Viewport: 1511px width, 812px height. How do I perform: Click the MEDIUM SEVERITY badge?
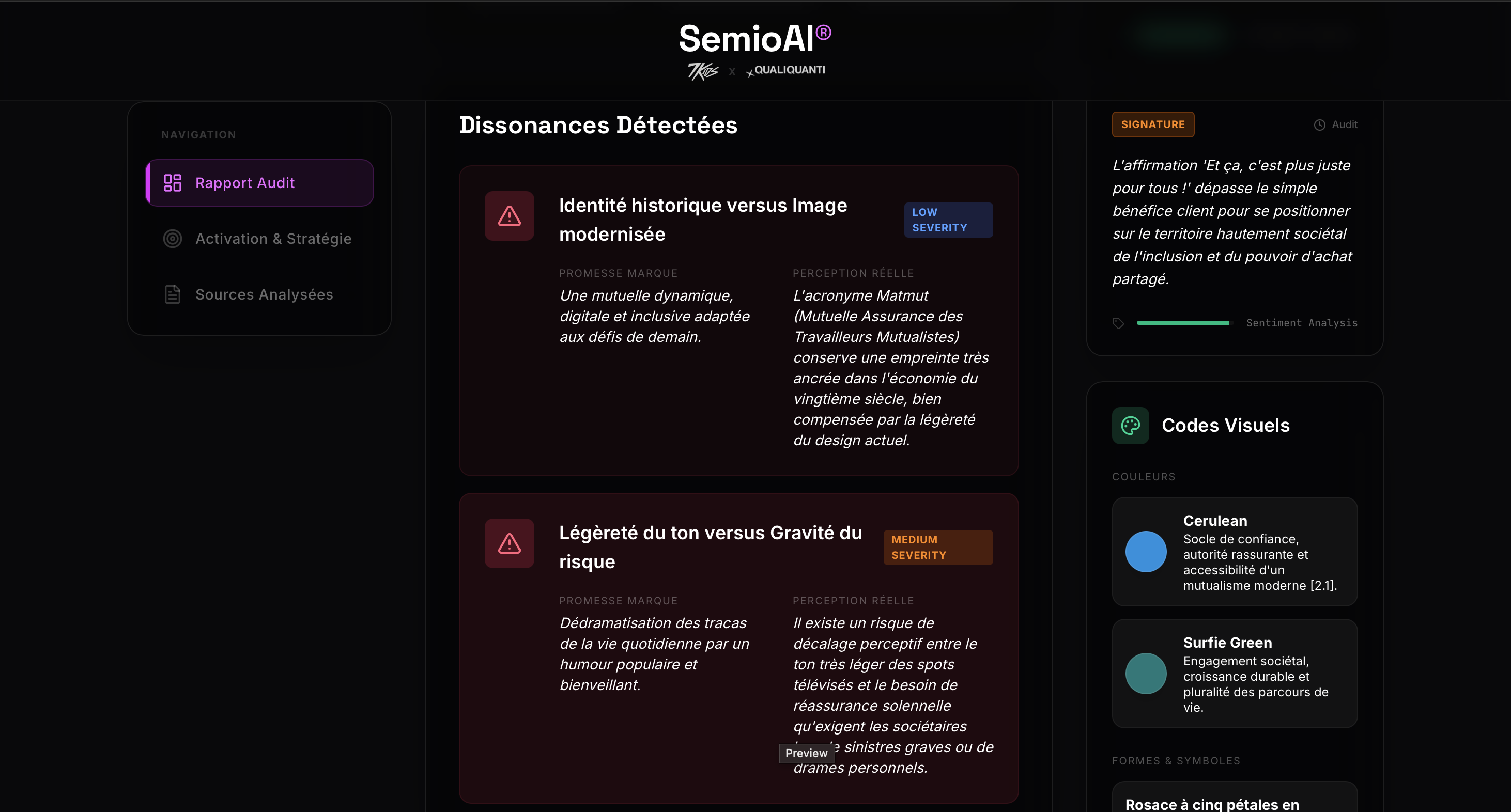(937, 548)
